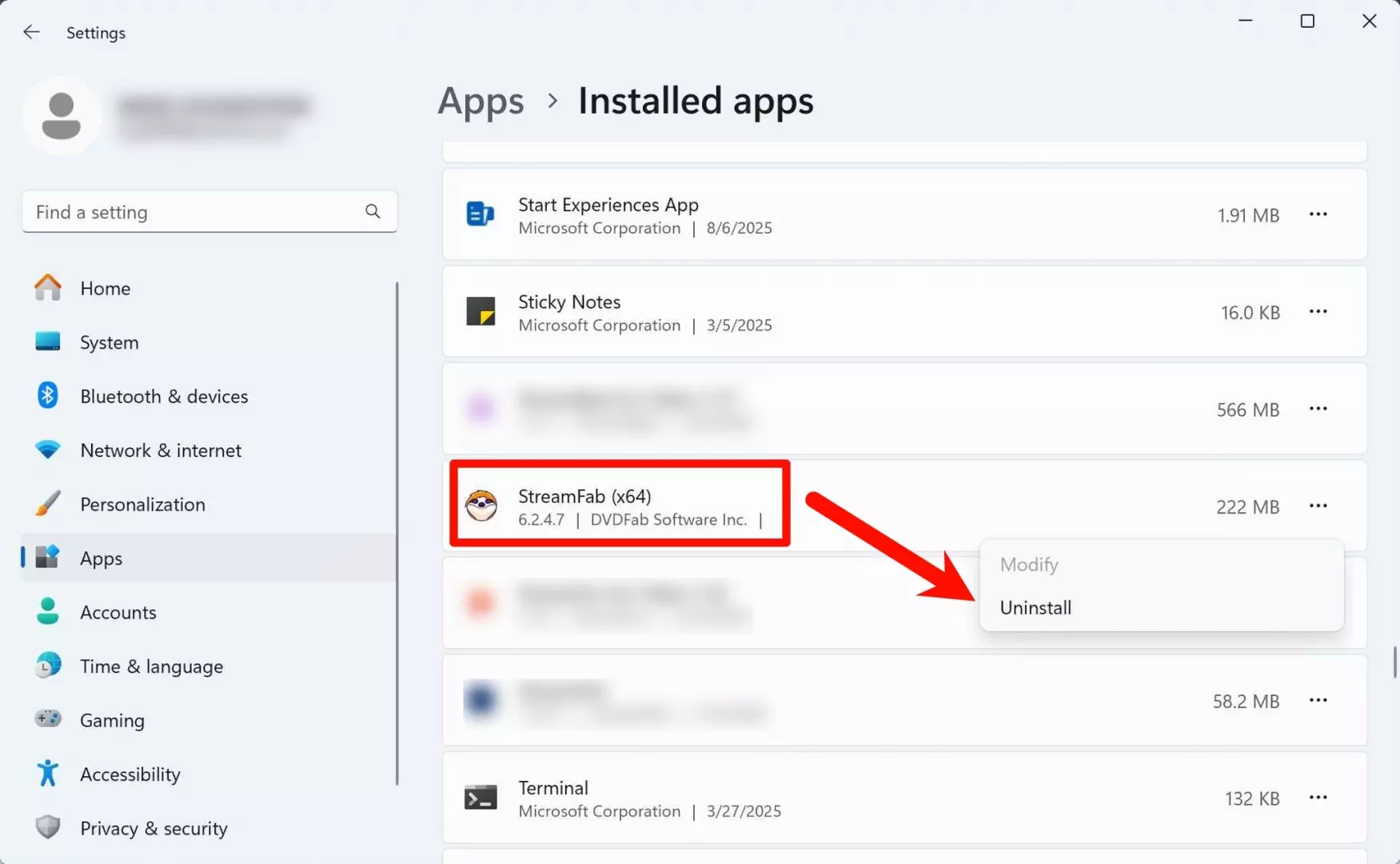The width and height of the screenshot is (1400, 864).
Task: Click the Sticky Notes app name
Action: tap(569, 302)
